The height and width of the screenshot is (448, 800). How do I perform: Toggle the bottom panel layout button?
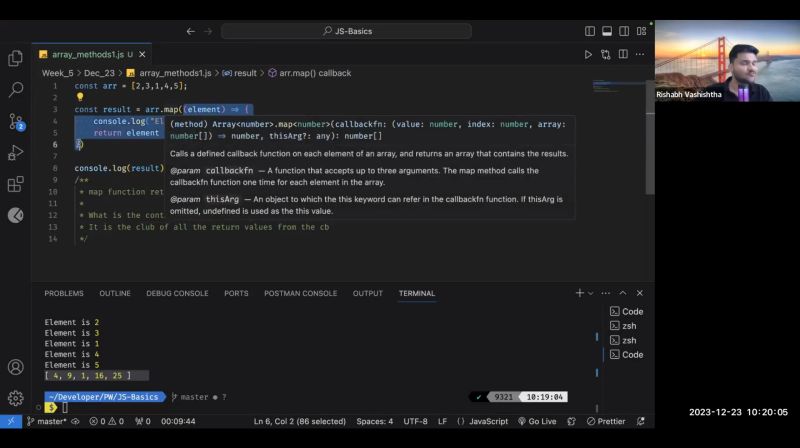(x=606, y=31)
